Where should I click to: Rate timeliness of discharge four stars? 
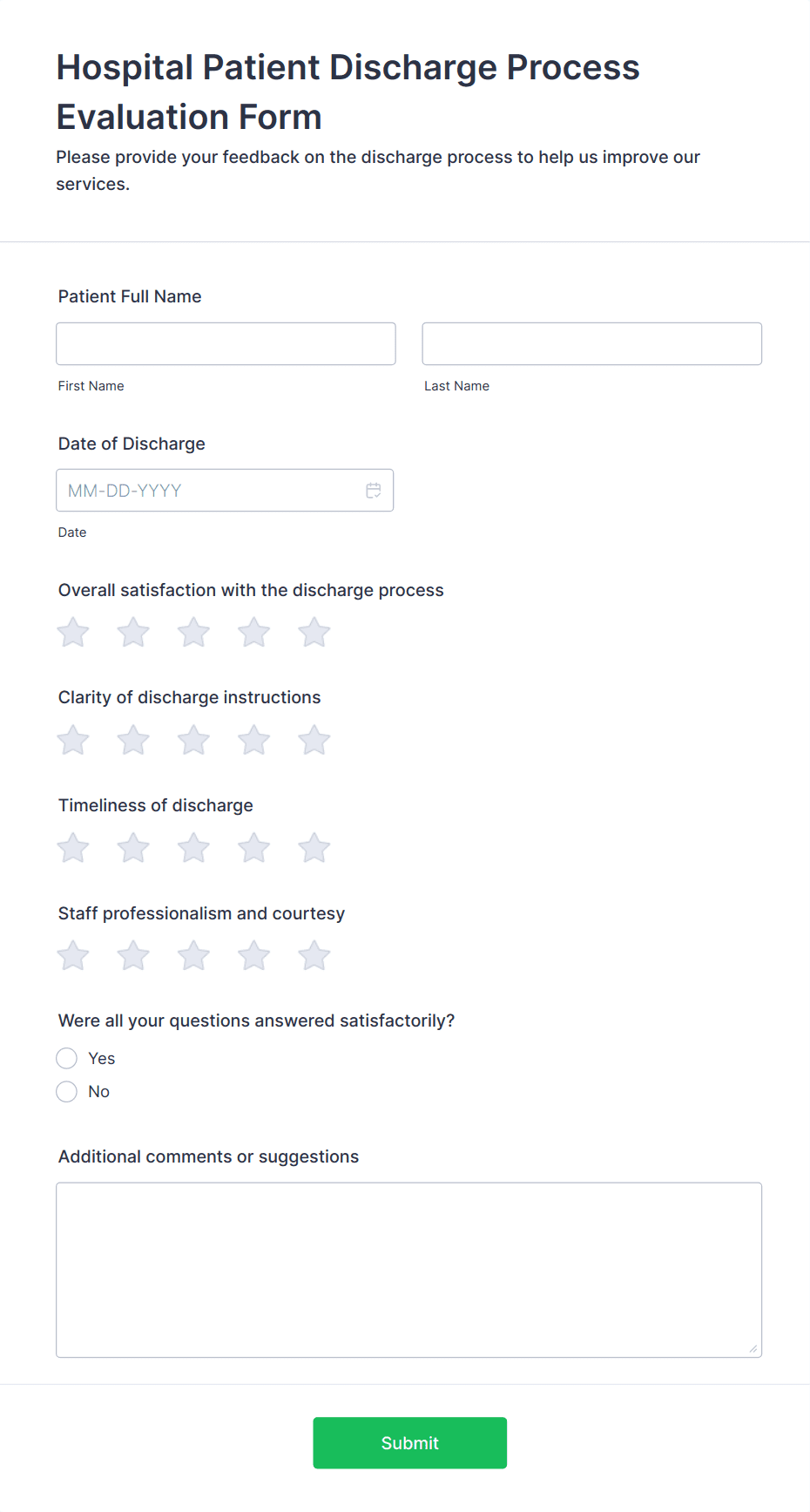click(x=254, y=848)
